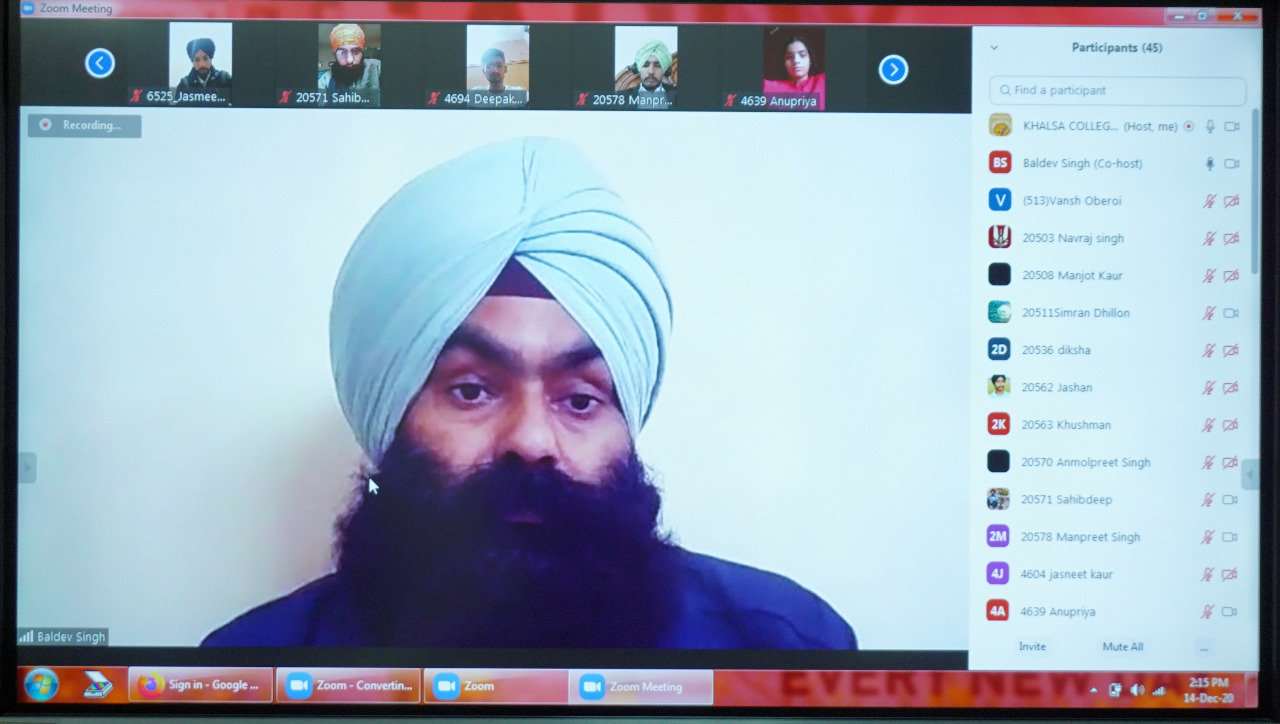Toggle (513)Vansh Oberoi video icon
The height and width of the screenshot is (724, 1280).
tap(1232, 201)
